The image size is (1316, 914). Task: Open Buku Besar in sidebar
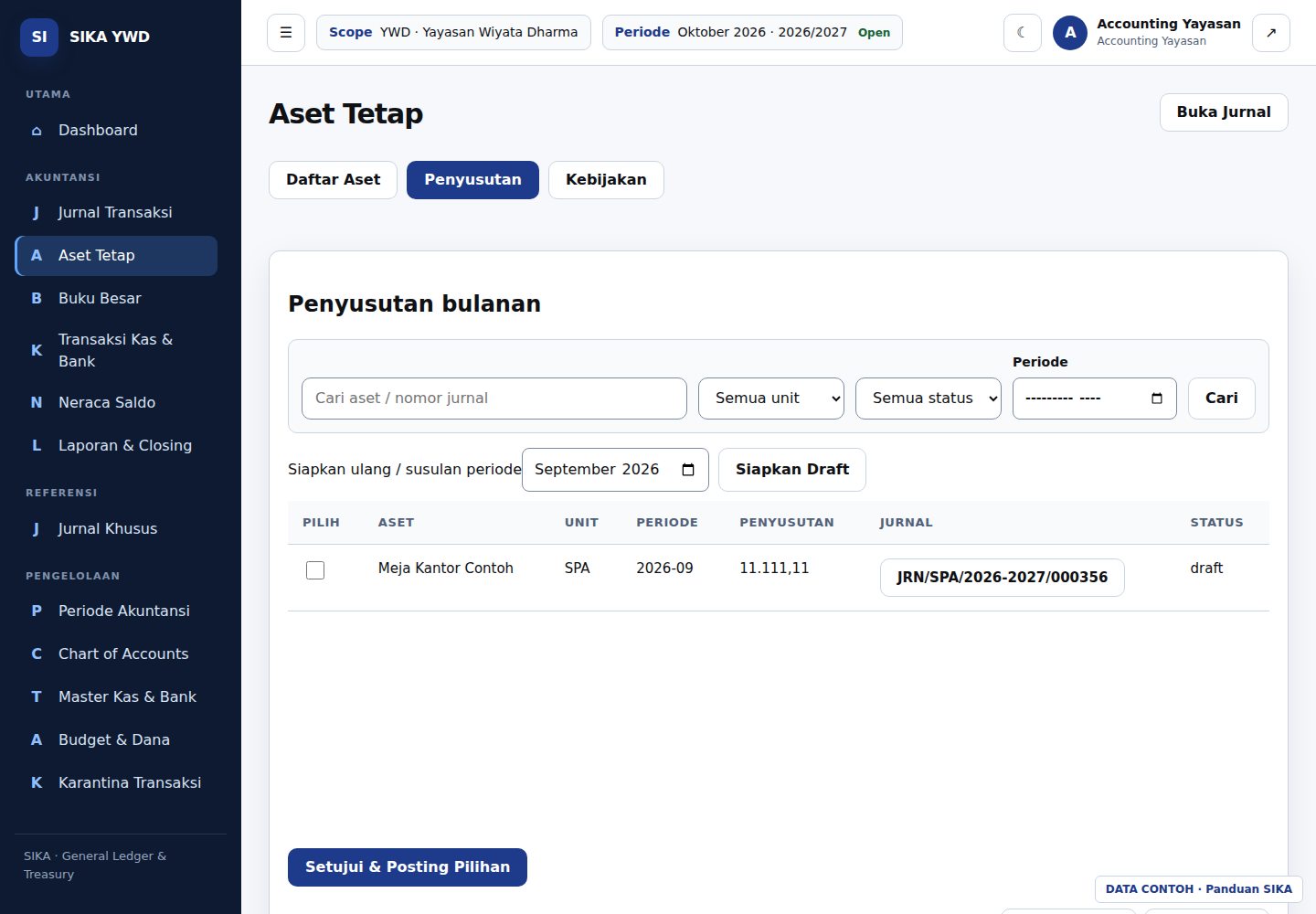click(x=116, y=298)
